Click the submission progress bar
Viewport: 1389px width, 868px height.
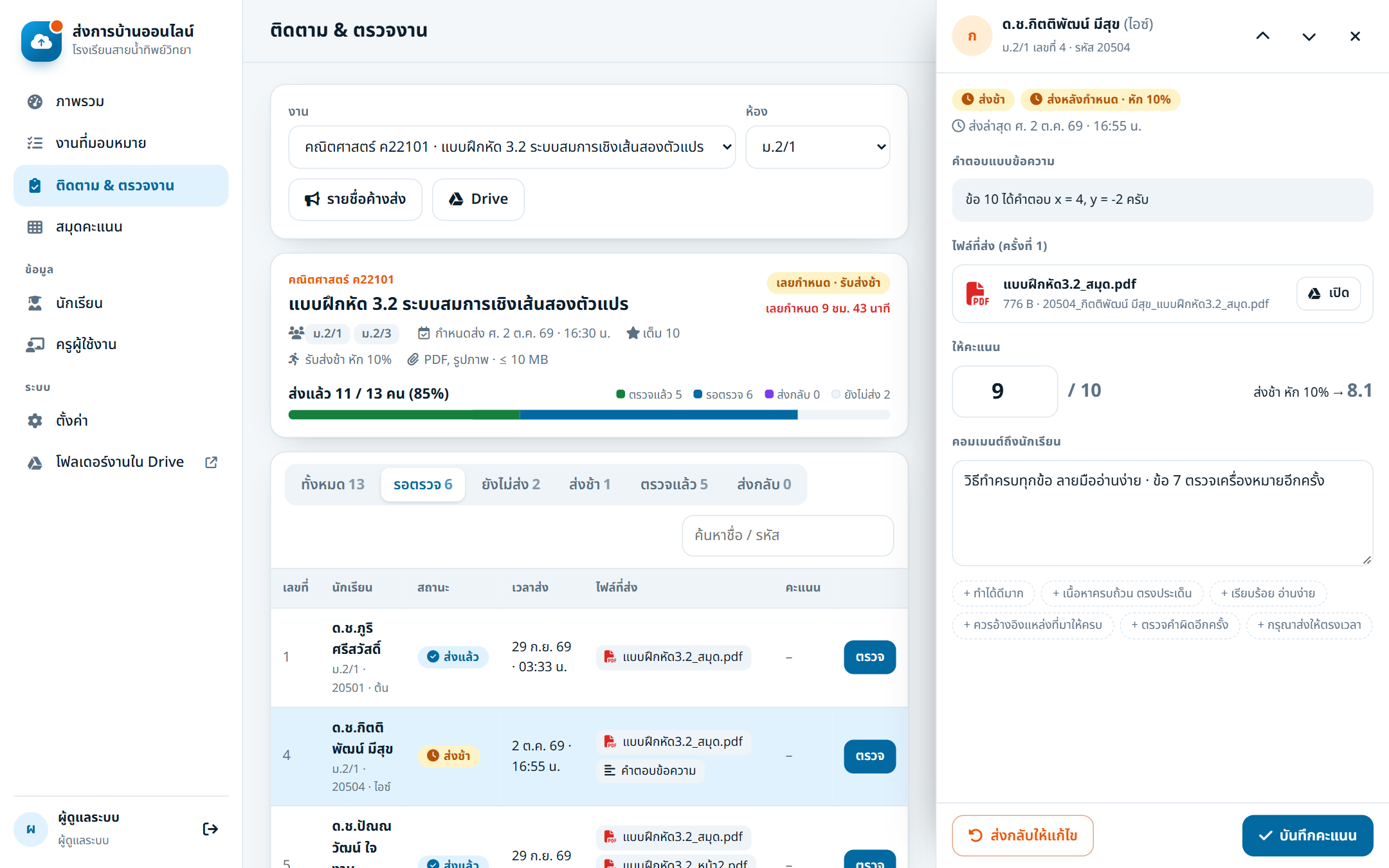pos(589,415)
